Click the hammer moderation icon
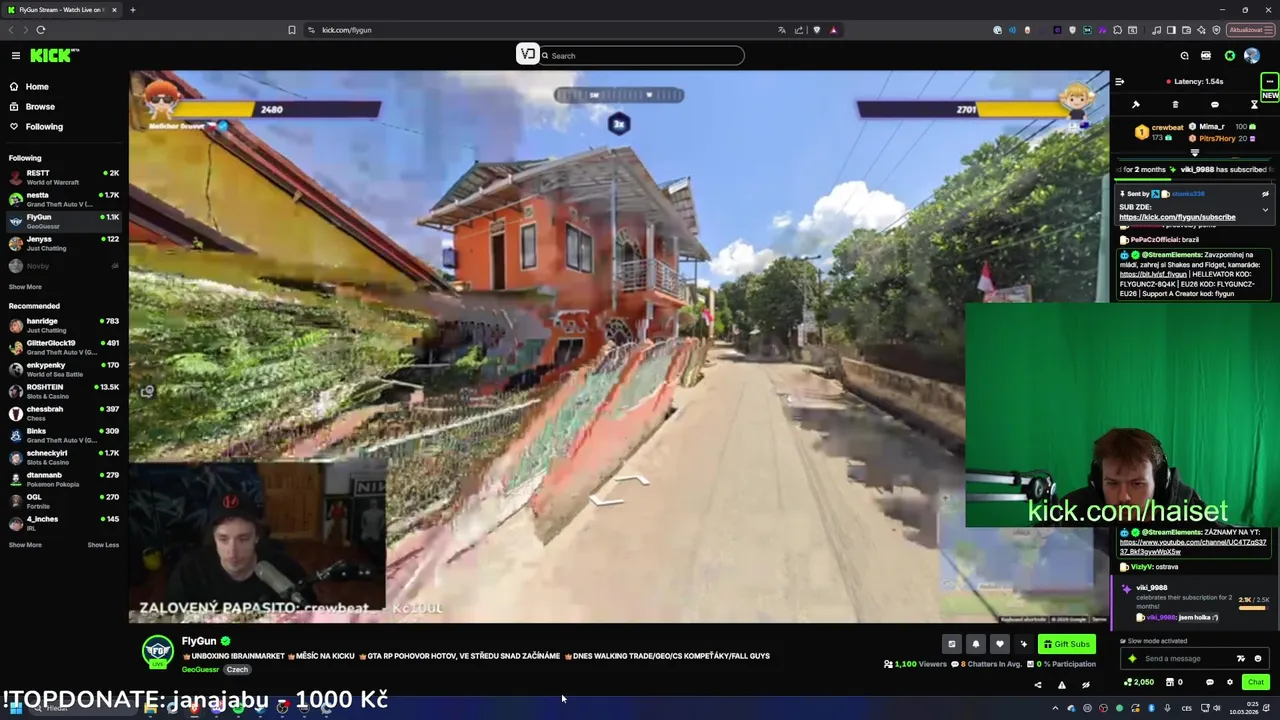Image resolution: width=1280 pixels, height=720 pixels. click(1136, 104)
